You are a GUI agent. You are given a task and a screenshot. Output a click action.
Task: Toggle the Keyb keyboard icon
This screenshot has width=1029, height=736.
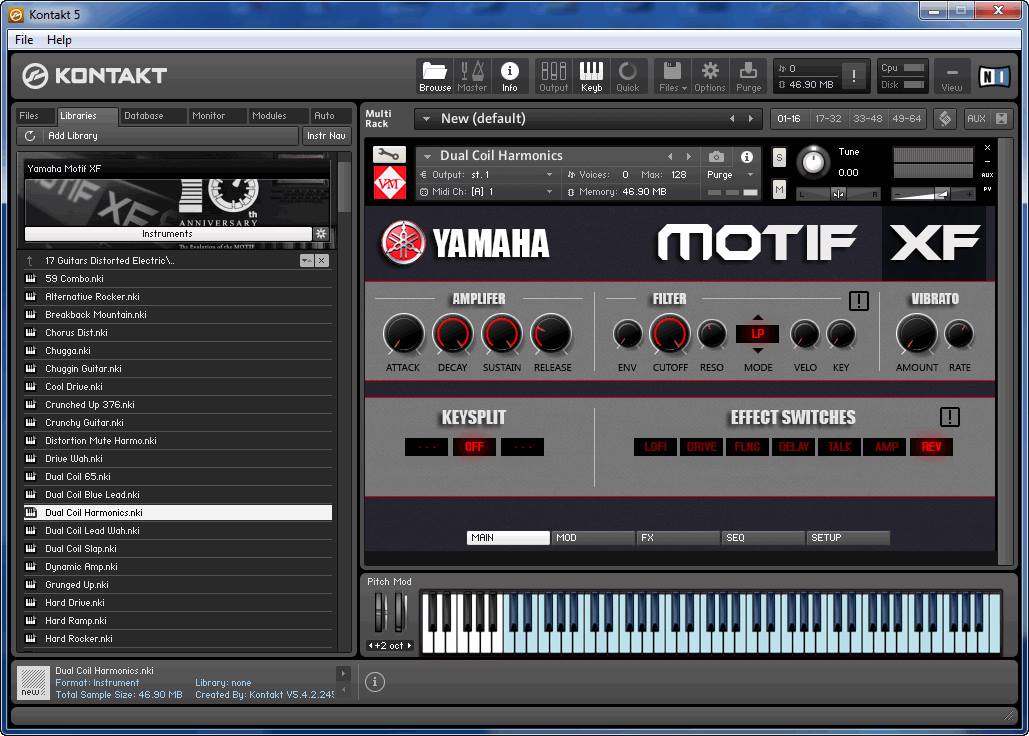[591, 76]
